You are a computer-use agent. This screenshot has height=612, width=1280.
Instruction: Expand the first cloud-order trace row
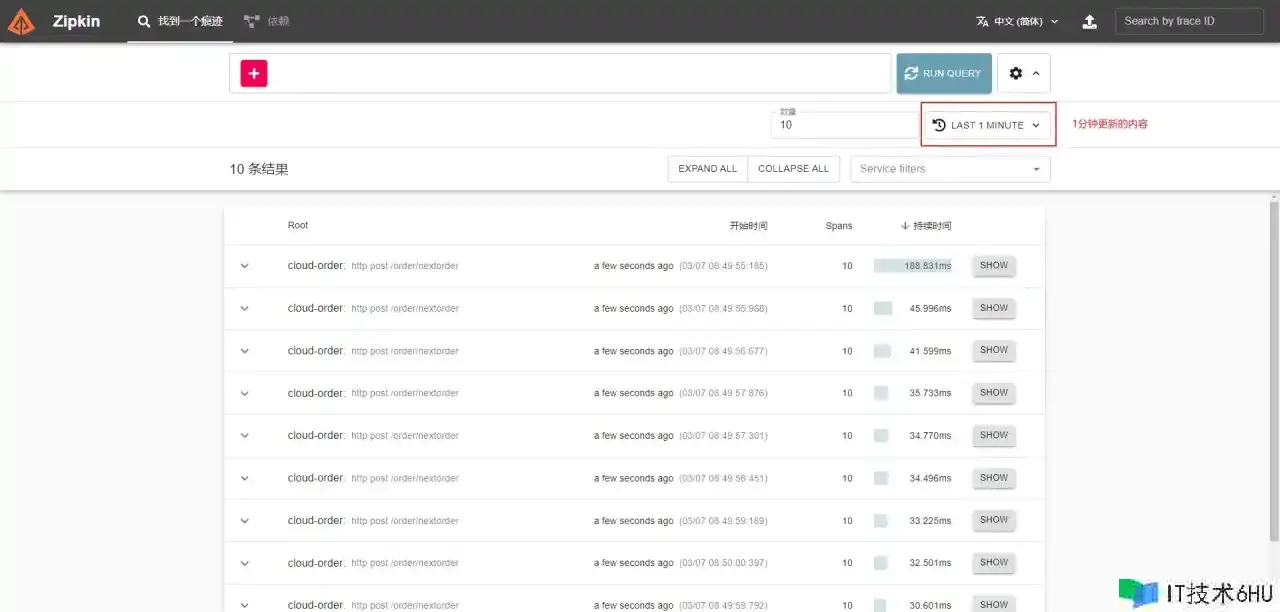[x=245, y=266]
